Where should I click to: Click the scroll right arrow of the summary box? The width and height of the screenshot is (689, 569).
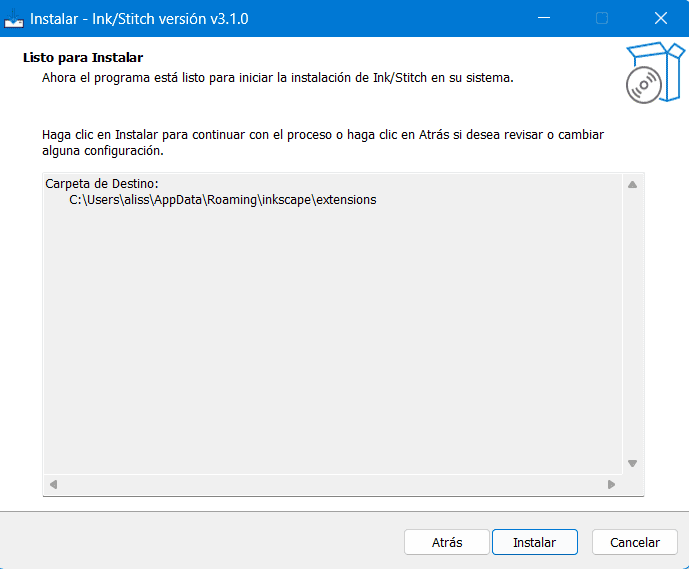pyautogui.click(x=611, y=484)
